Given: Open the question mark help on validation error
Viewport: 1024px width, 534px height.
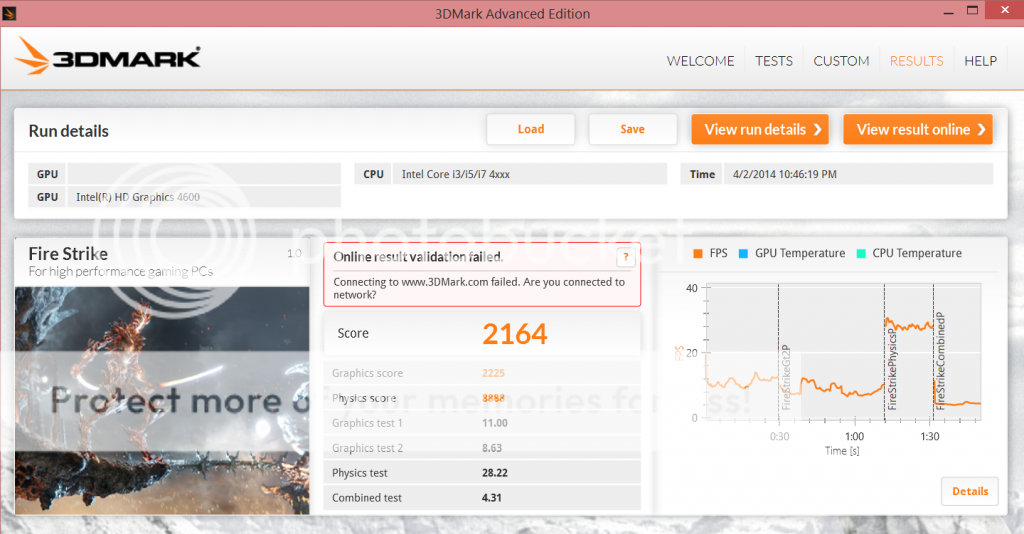Looking at the screenshot, I should (x=625, y=257).
